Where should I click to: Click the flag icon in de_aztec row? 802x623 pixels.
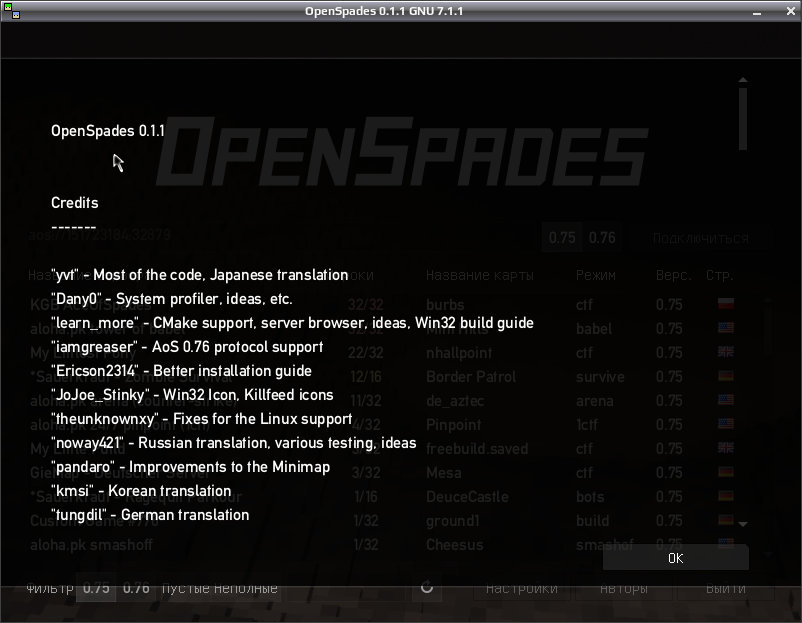726,399
